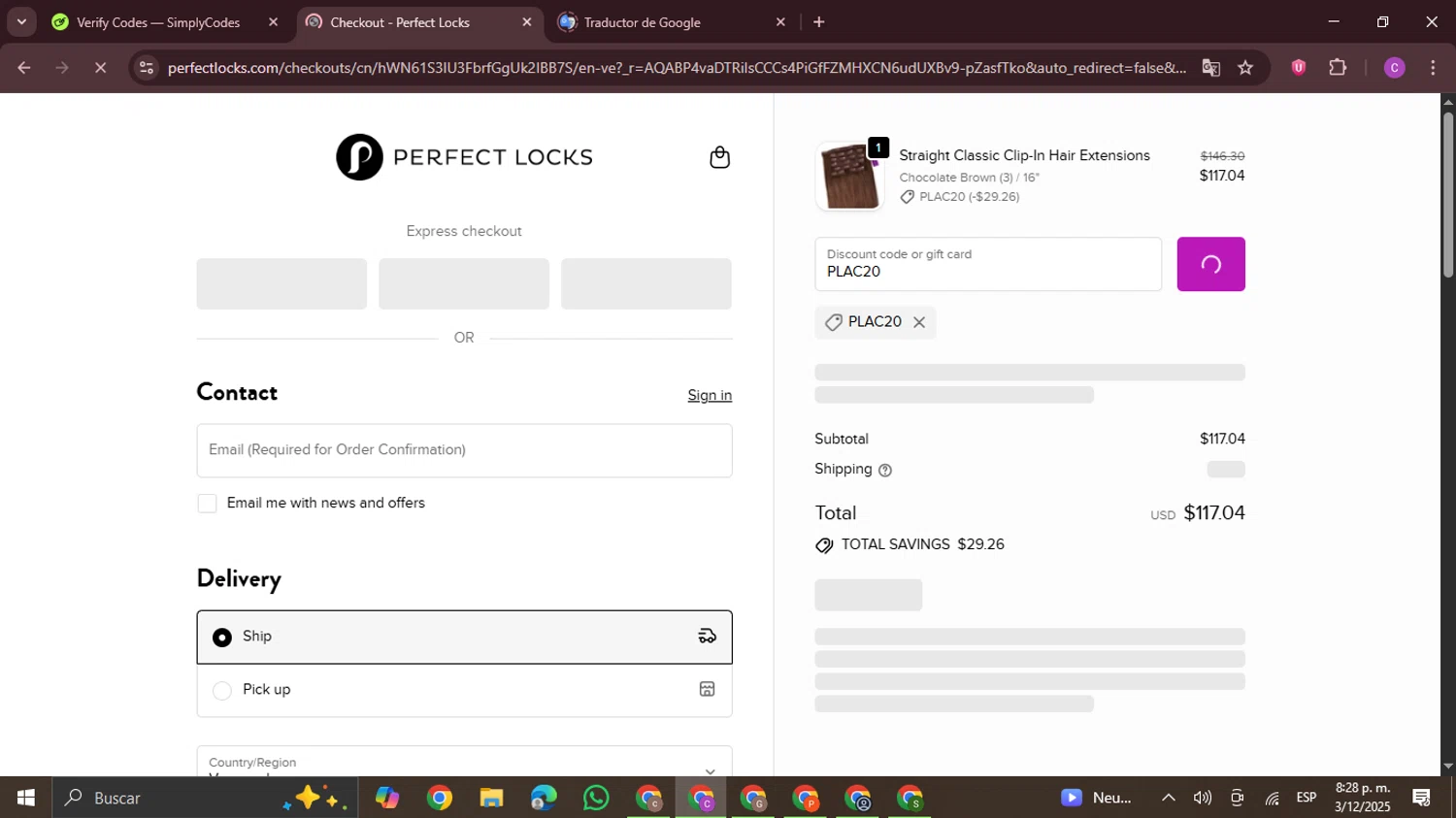Select the Ship delivery option
The image size is (1456, 818).
464,638
